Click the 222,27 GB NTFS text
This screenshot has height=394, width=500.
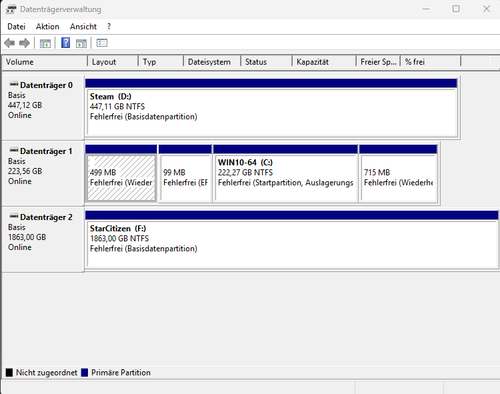point(245,173)
